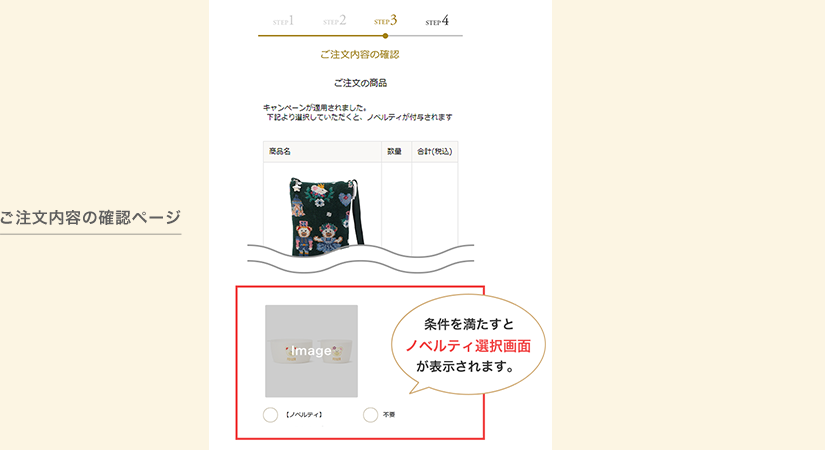Choose the 不要 radio option
The width and height of the screenshot is (825, 450).
[x=370, y=415]
